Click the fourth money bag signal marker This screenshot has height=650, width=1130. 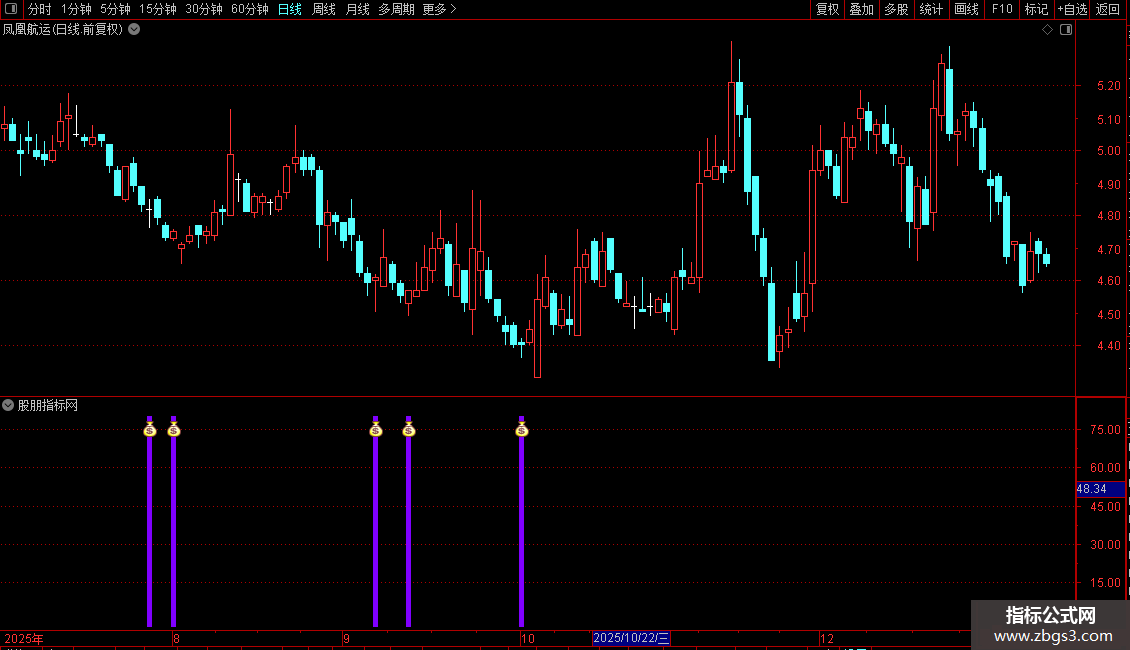point(409,430)
